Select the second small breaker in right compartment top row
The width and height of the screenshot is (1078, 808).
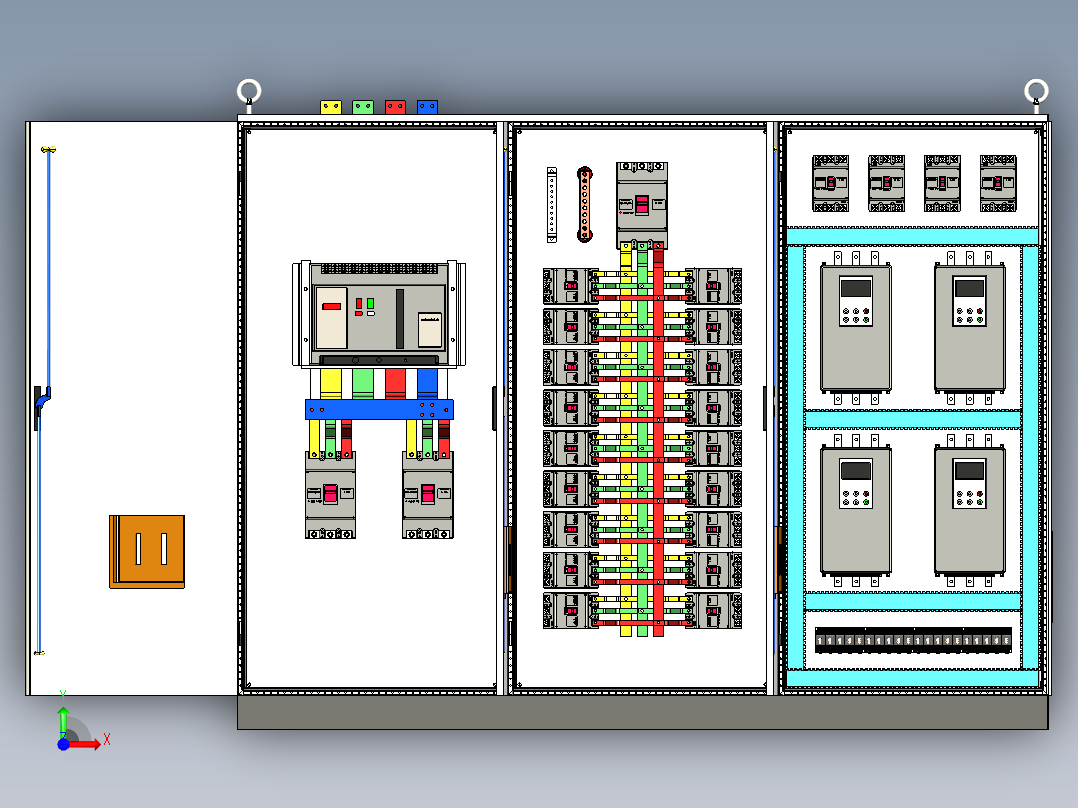887,183
